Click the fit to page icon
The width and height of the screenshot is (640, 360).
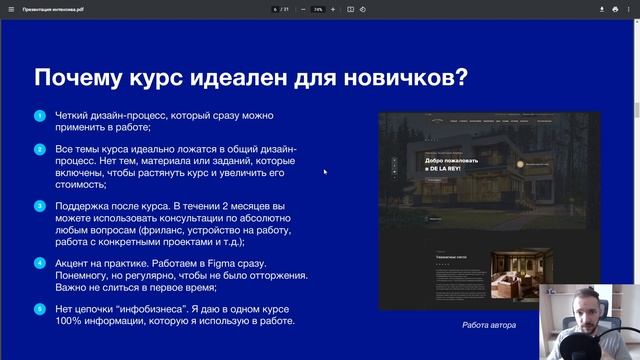[350, 9]
